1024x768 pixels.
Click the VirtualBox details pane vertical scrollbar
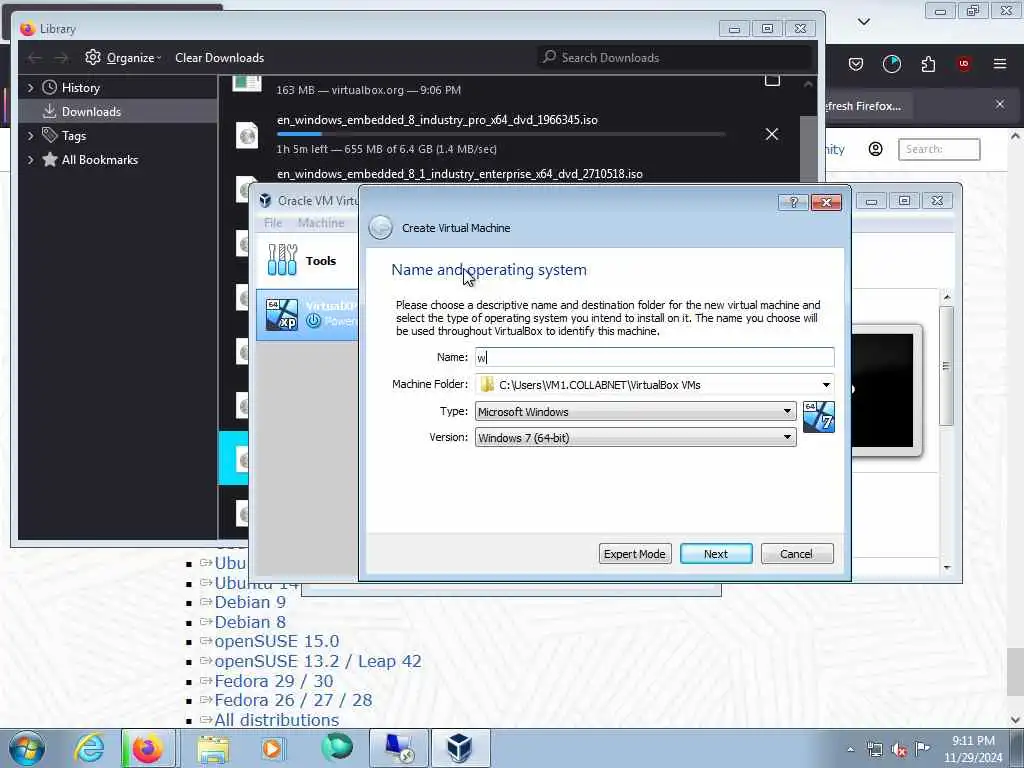point(946,367)
